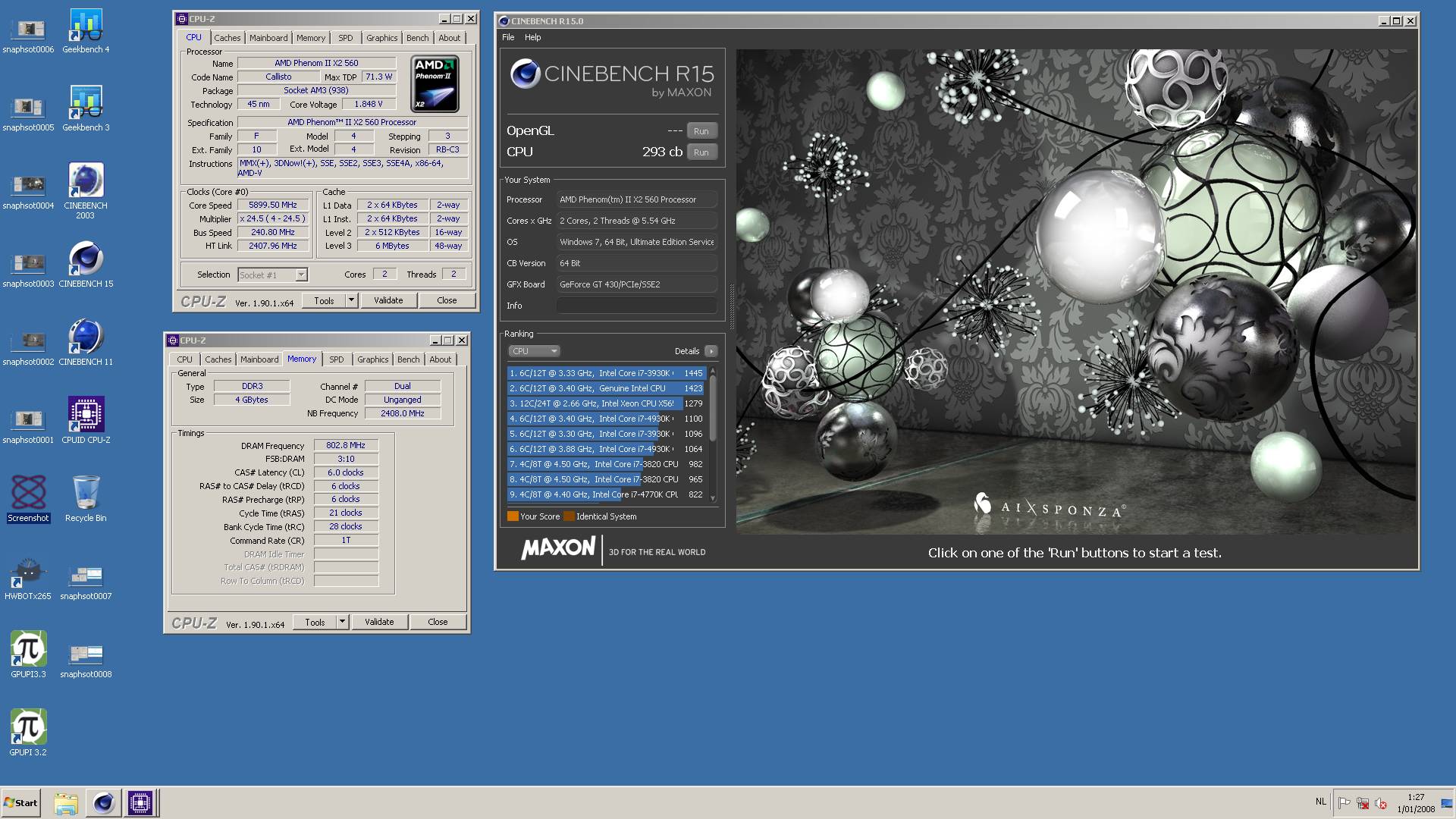
Task: Click Validate in top CPU-Z window
Action: point(388,300)
